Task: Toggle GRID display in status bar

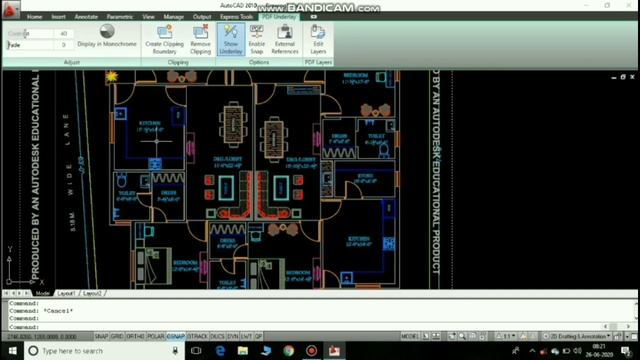Action: [x=117, y=336]
